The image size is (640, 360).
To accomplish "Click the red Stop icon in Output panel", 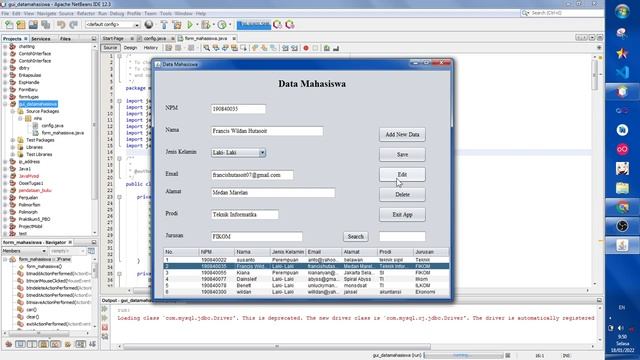I will pos(105,327).
